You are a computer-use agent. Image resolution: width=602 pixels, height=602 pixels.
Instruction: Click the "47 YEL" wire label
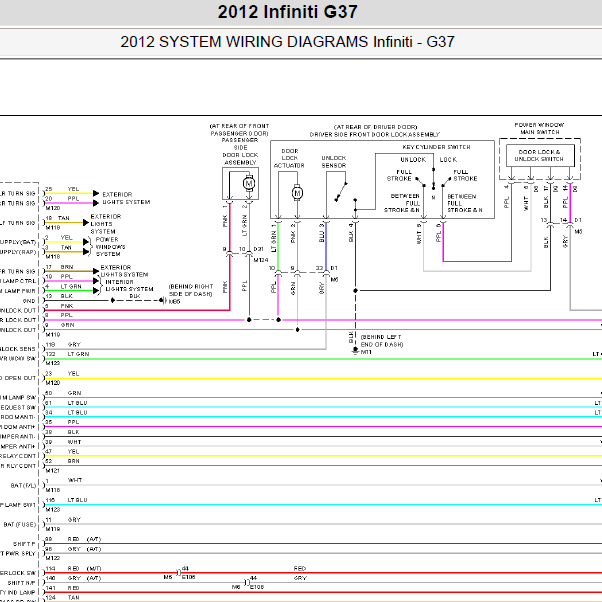62,452
